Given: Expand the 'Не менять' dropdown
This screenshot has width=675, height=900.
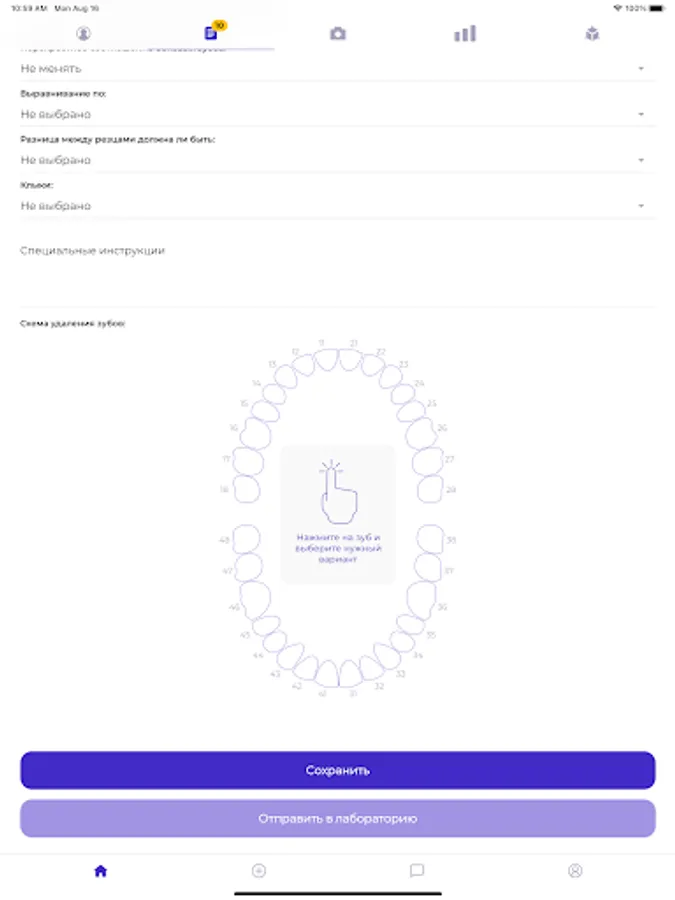Looking at the screenshot, I should click(x=337, y=68).
